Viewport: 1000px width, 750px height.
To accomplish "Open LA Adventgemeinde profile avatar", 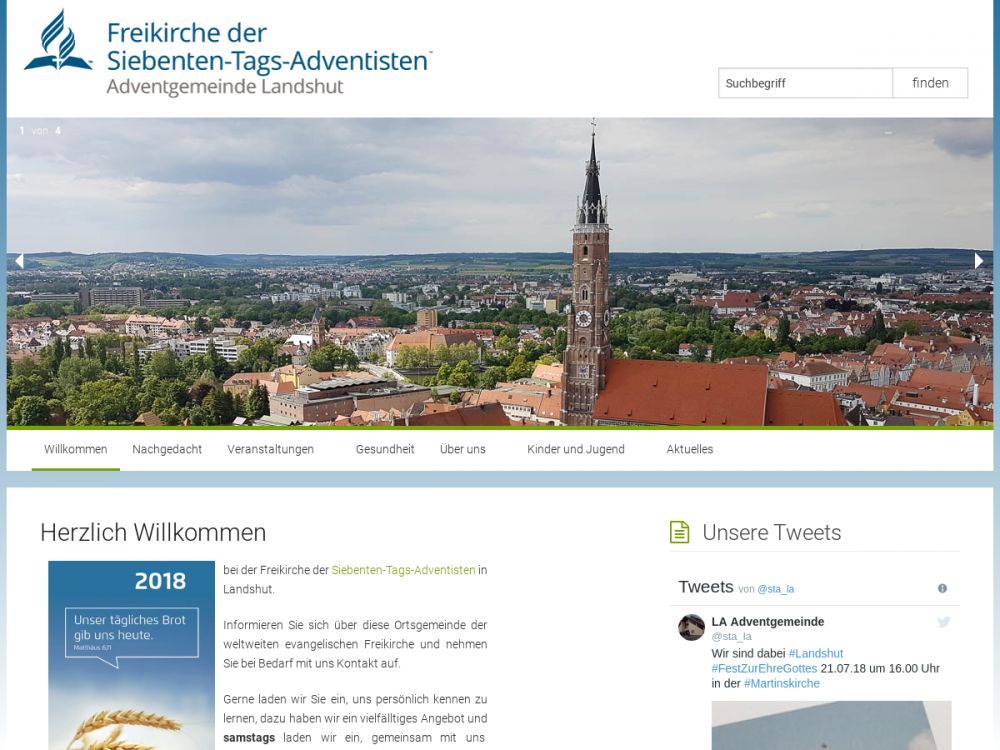I will coord(691,628).
